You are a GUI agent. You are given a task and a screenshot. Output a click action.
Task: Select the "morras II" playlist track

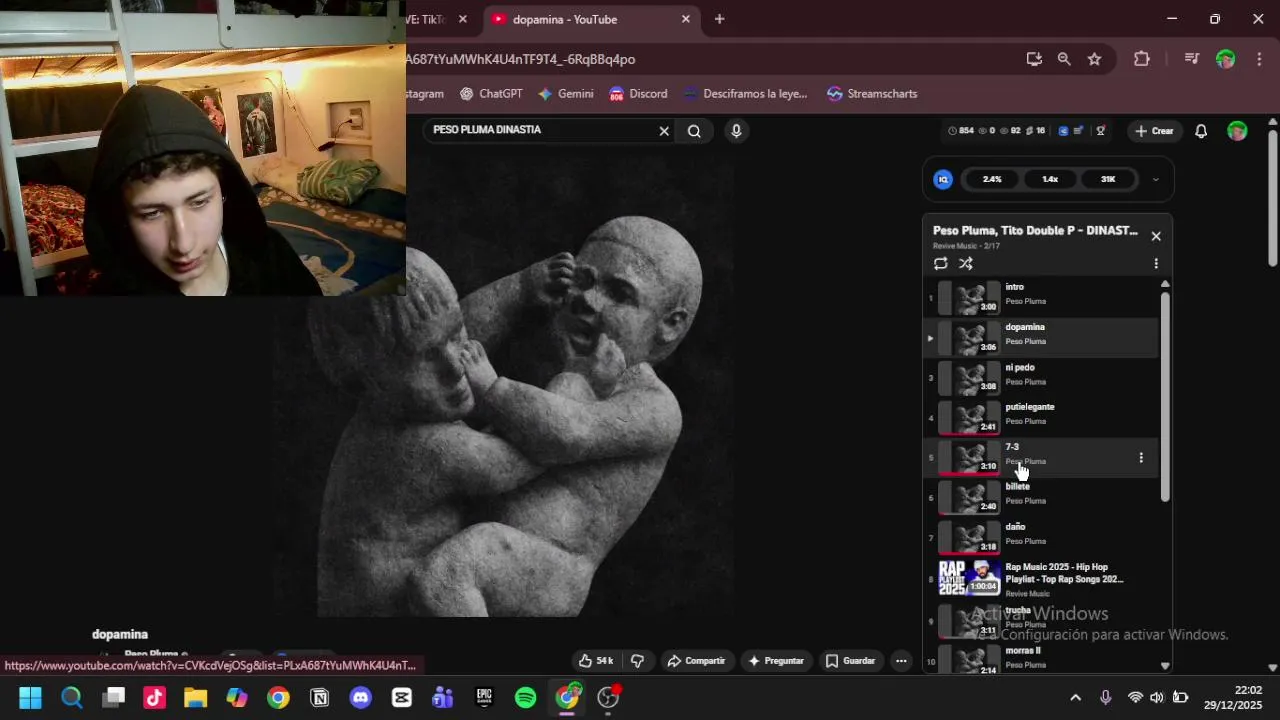tap(1040, 658)
